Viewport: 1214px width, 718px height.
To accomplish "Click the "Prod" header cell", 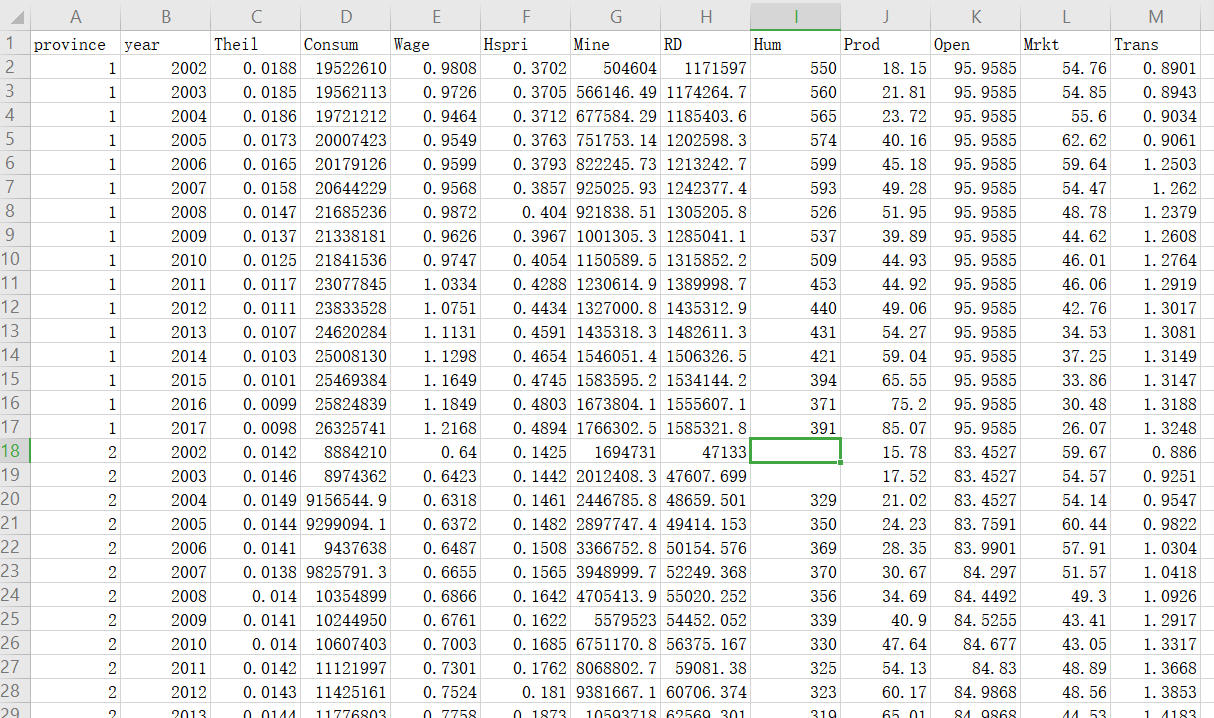I will point(886,44).
